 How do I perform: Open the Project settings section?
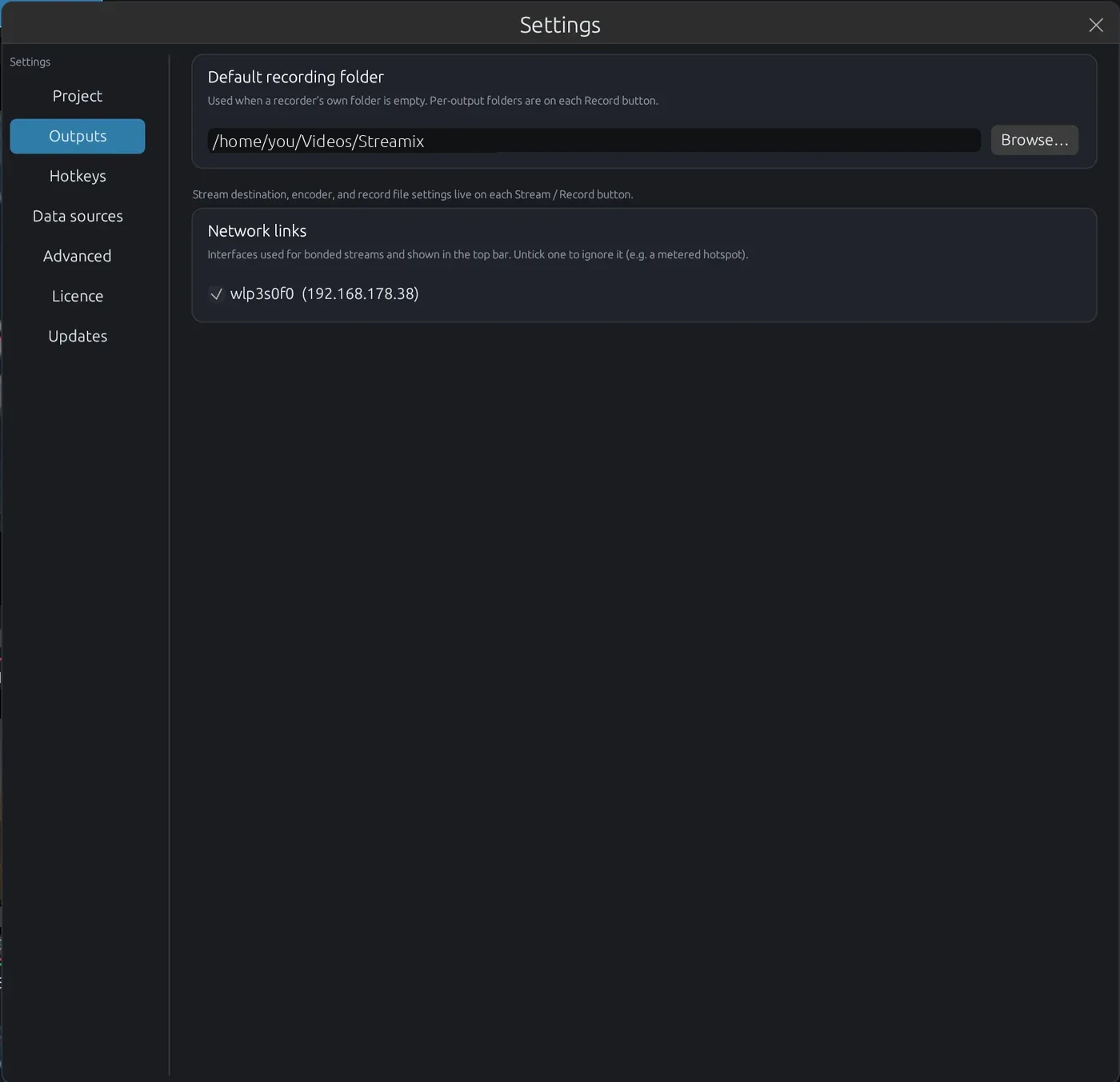[x=78, y=96]
